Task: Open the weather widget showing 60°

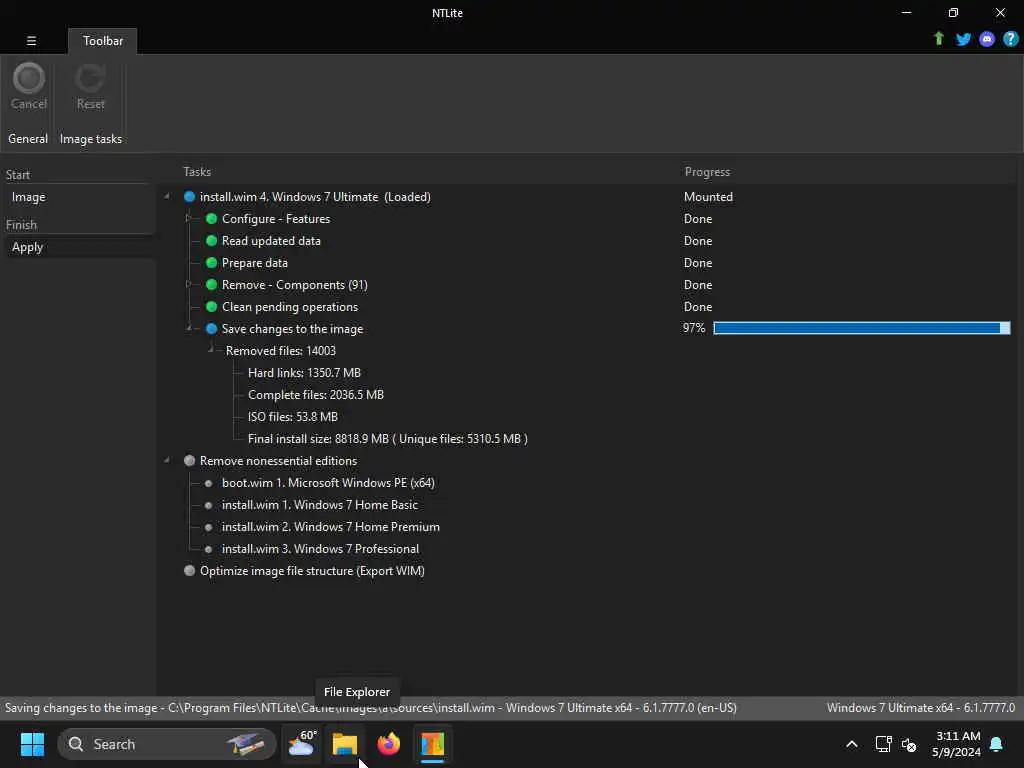Action: [302, 744]
